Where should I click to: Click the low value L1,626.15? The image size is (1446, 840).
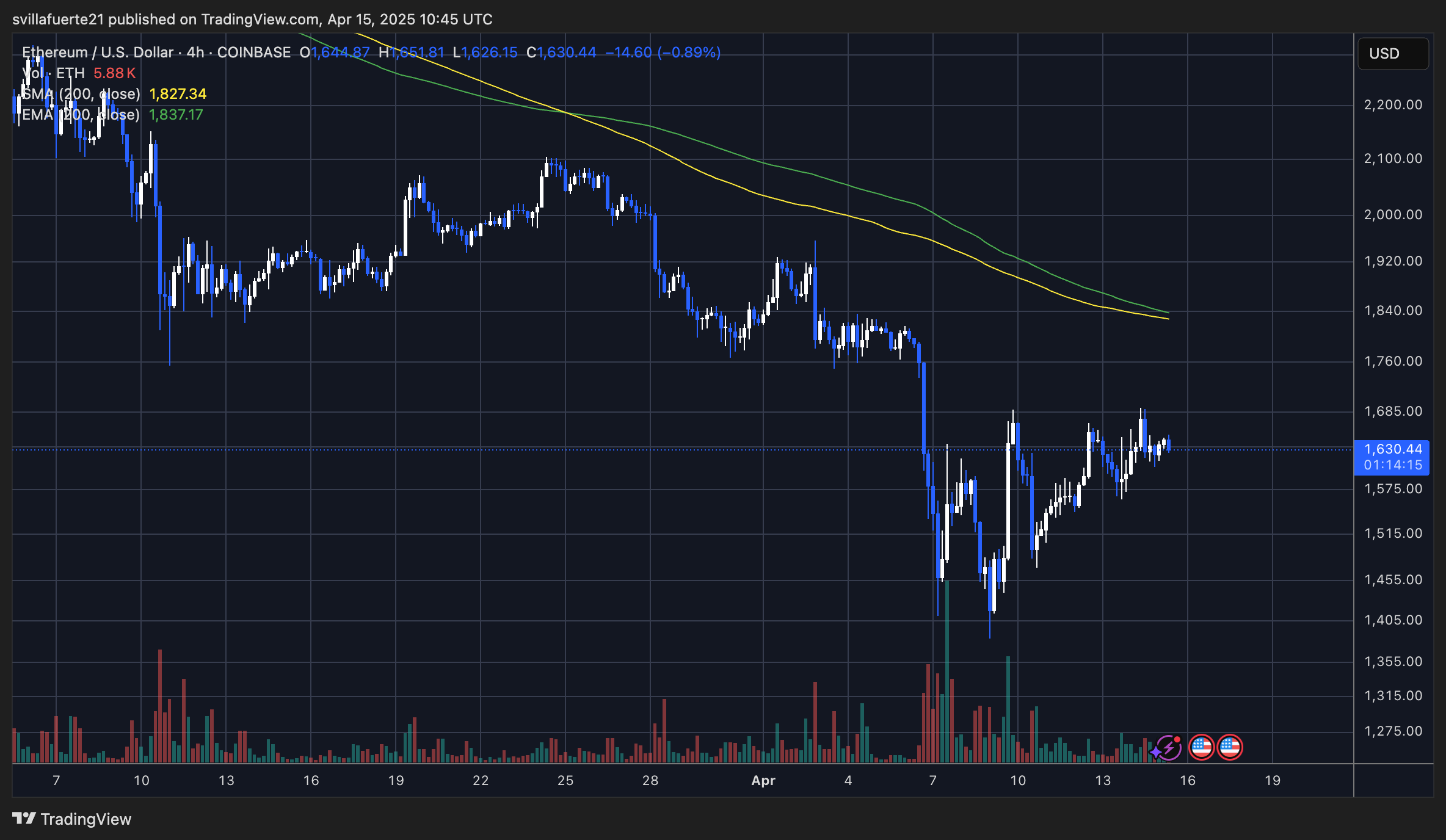(x=485, y=52)
